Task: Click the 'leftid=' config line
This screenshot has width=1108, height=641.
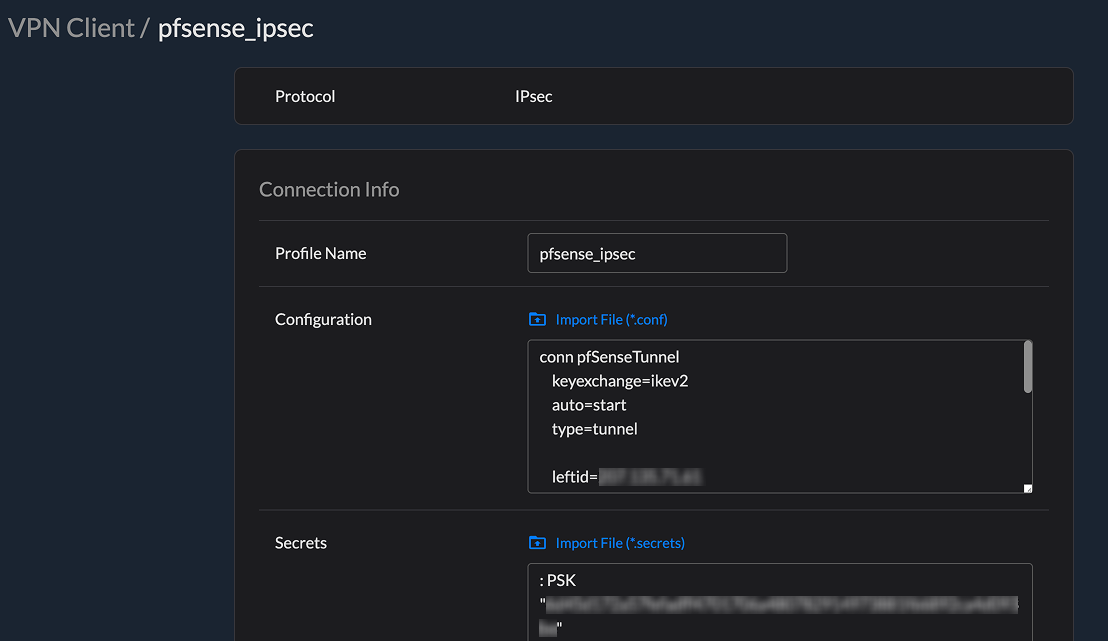Action: (627, 477)
